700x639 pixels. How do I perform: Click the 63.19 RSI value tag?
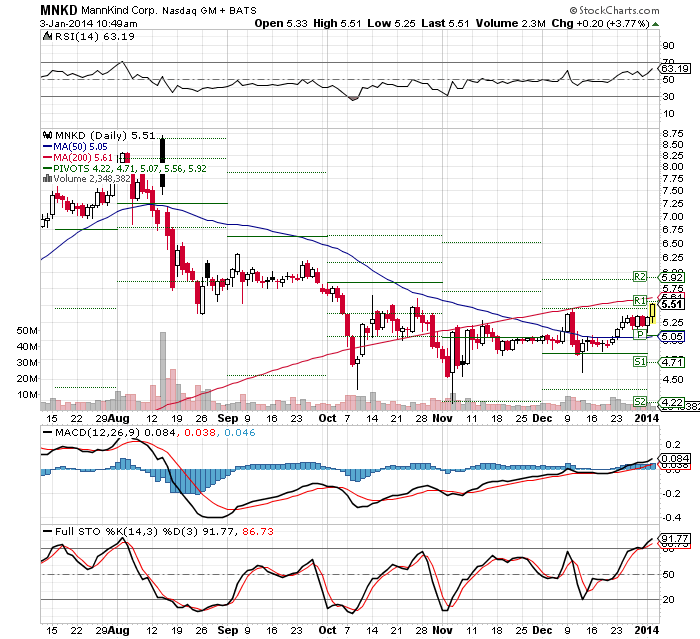tap(675, 69)
